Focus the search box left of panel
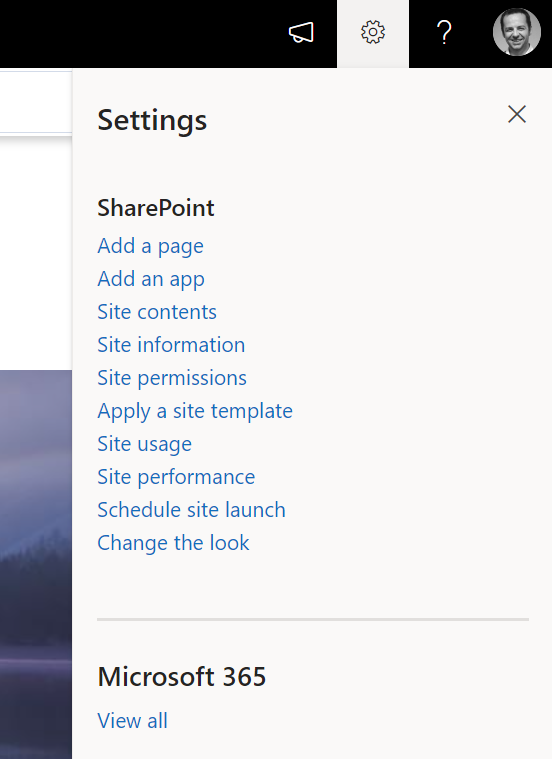552x759 pixels. 36,102
